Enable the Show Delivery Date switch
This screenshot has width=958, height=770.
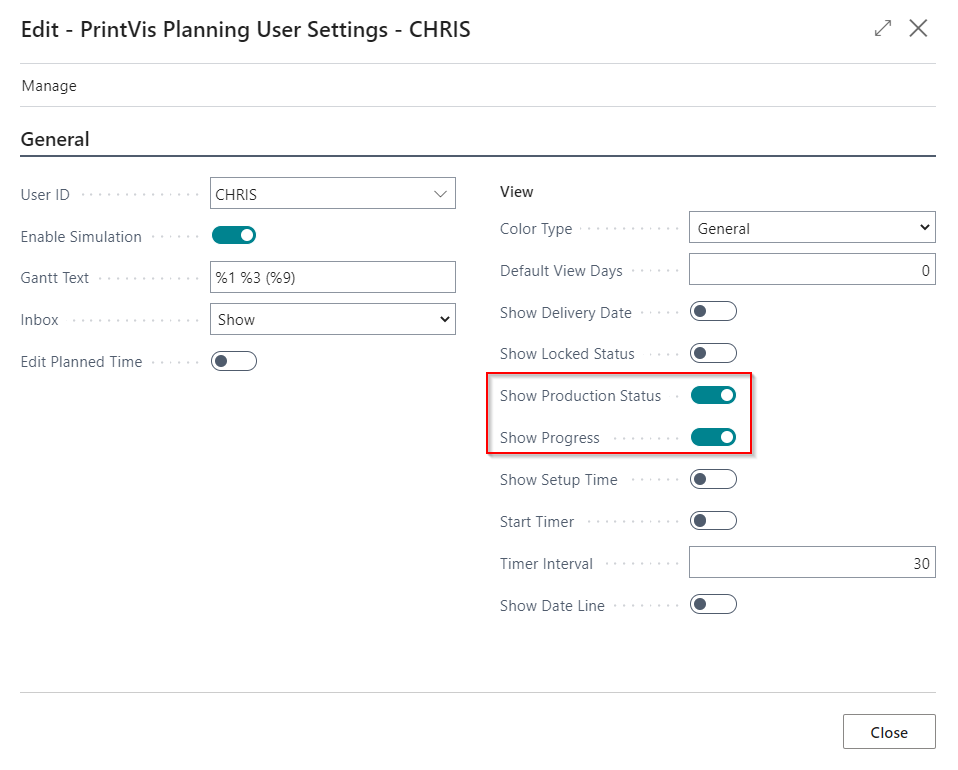click(x=713, y=312)
